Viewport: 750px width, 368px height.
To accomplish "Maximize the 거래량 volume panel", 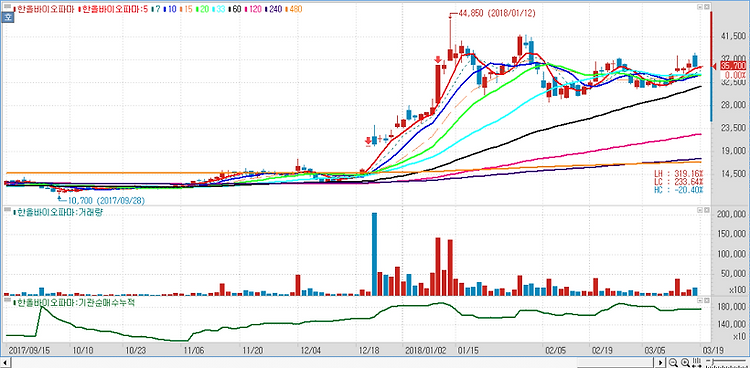I will coord(706,210).
